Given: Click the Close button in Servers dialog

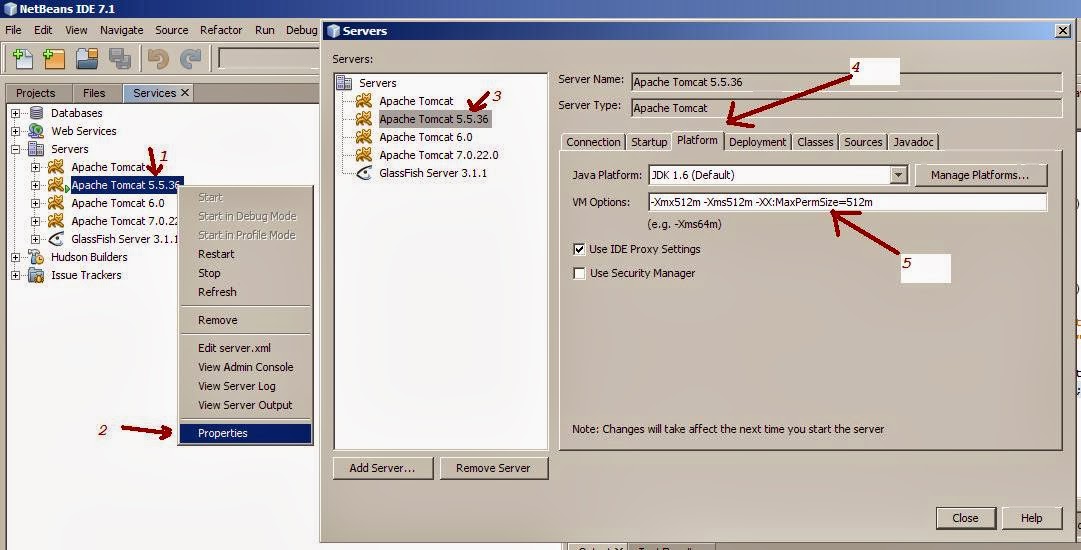Looking at the screenshot, I should (x=965, y=518).
